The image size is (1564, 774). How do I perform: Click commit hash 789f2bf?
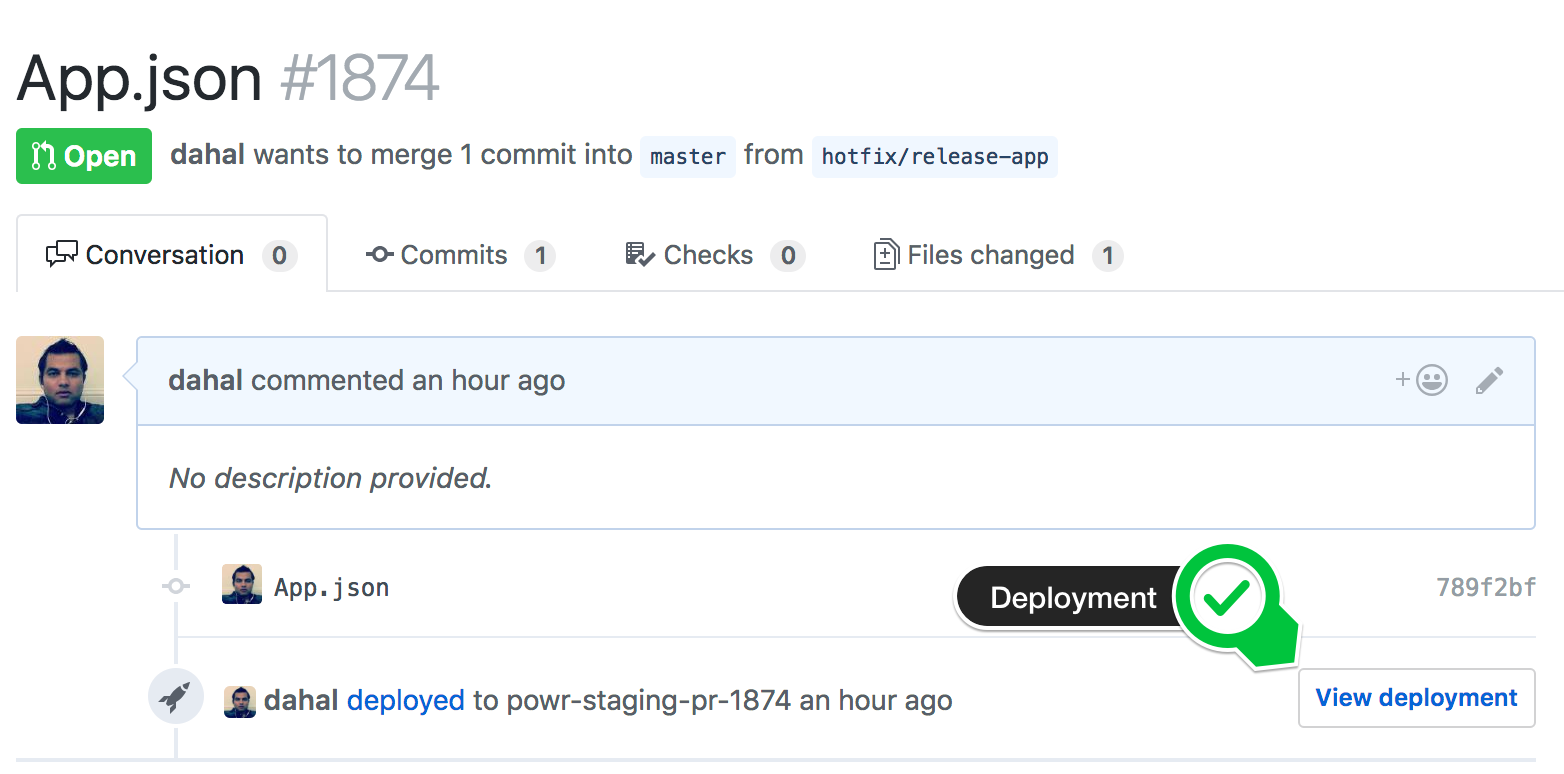[x=1486, y=587]
